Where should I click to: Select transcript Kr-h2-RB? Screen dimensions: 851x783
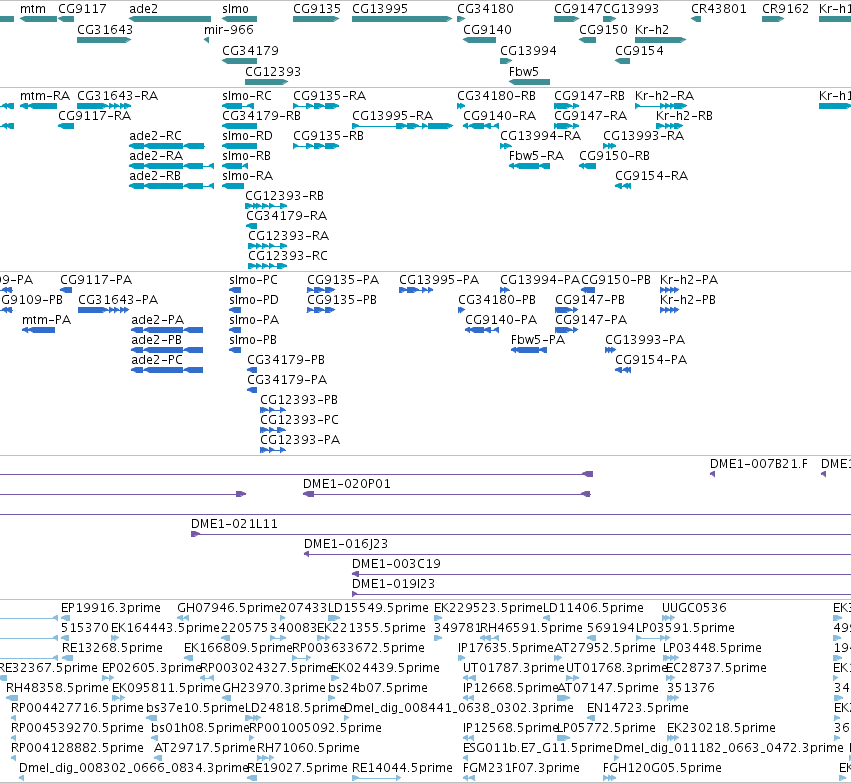(669, 126)
